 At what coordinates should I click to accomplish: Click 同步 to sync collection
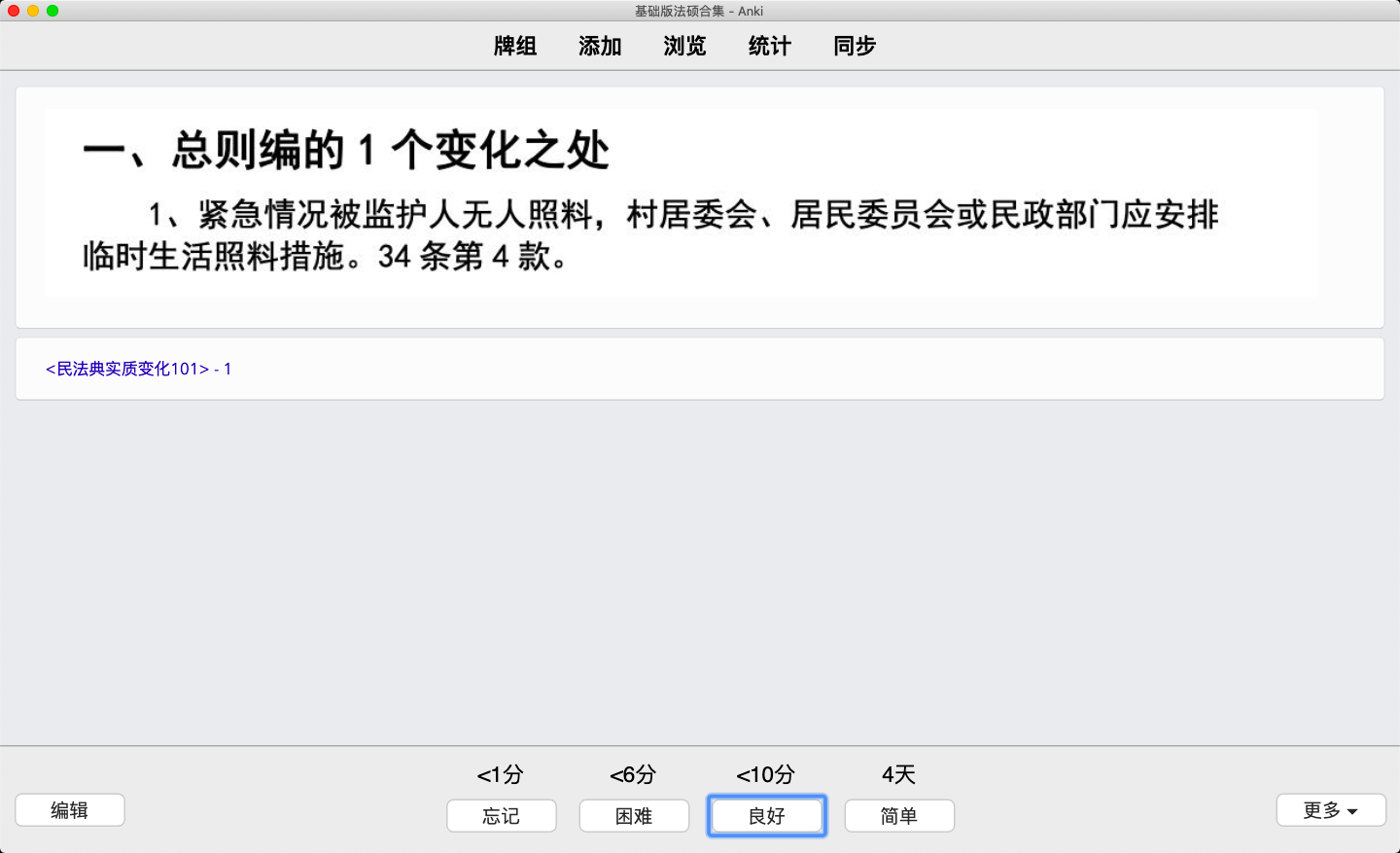tap(855, 46)
